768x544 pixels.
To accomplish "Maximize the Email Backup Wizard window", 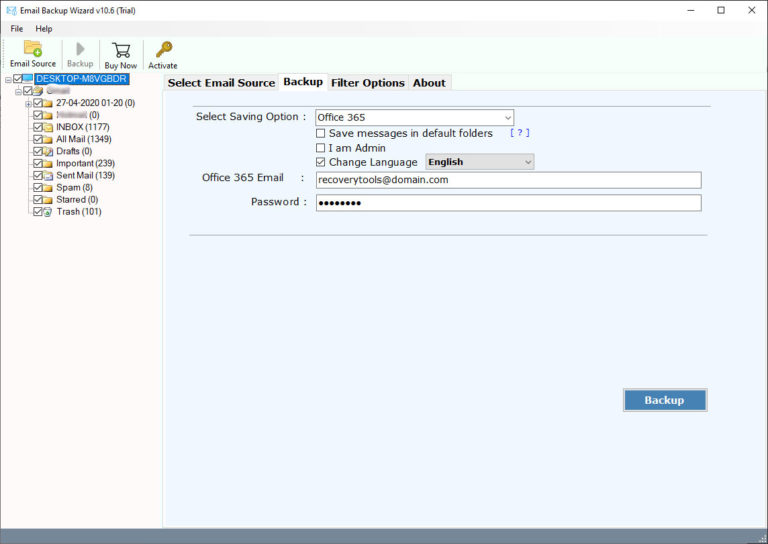I will pyautogui.click(x=721, y=10).
